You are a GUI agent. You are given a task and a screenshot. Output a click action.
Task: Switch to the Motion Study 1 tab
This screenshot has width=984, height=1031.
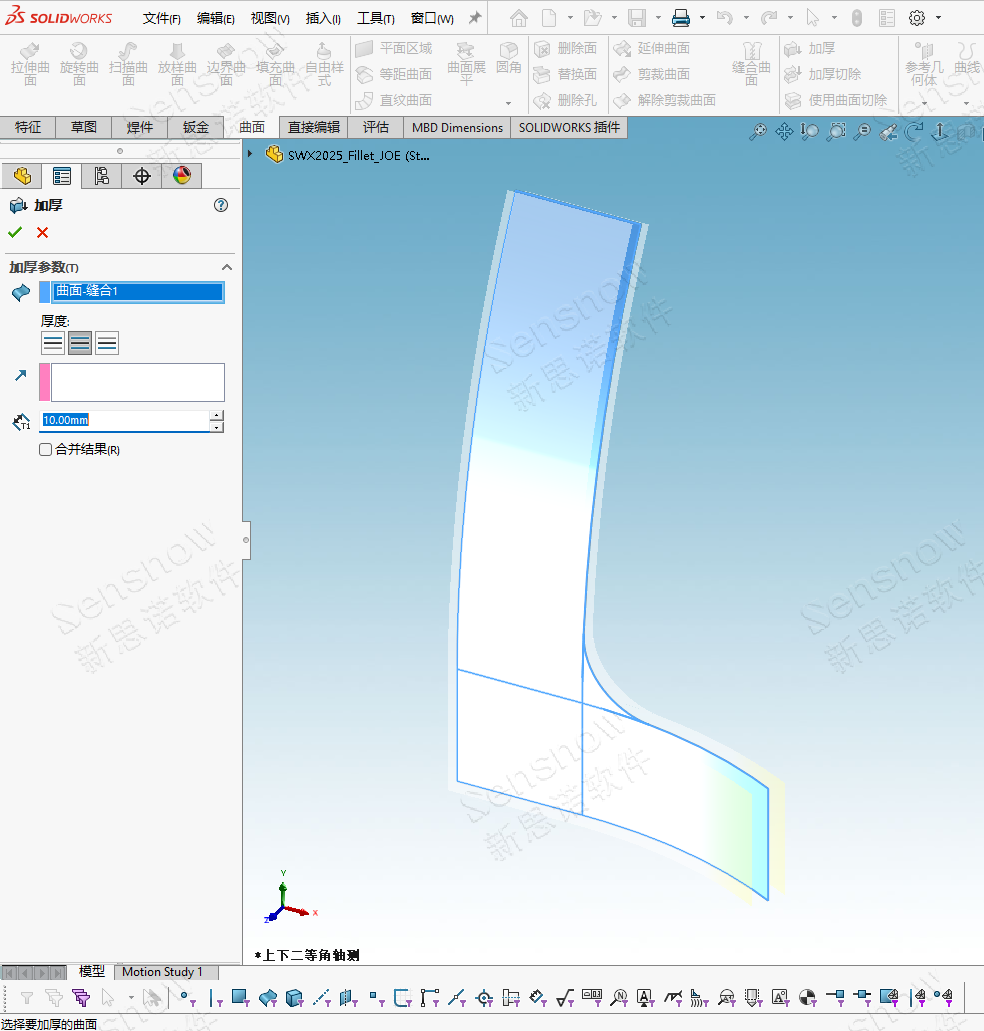(162, 972)
